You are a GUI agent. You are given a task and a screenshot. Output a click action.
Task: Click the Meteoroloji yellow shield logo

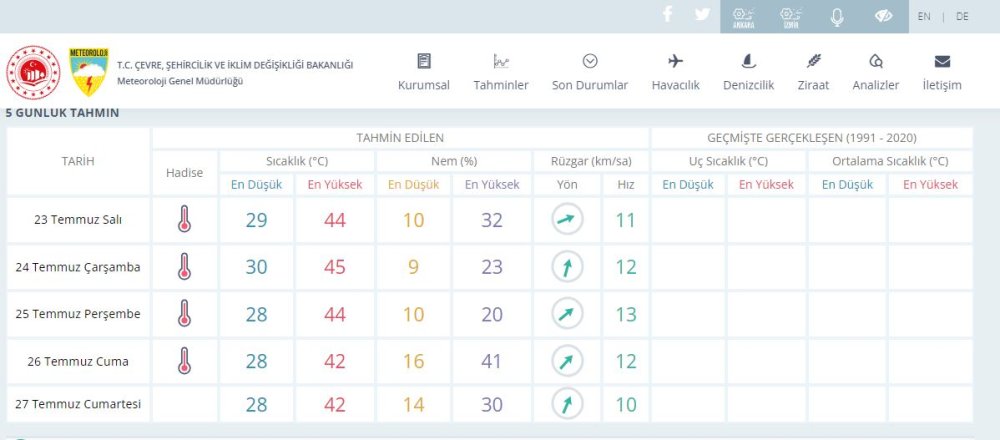coord(88,72)
